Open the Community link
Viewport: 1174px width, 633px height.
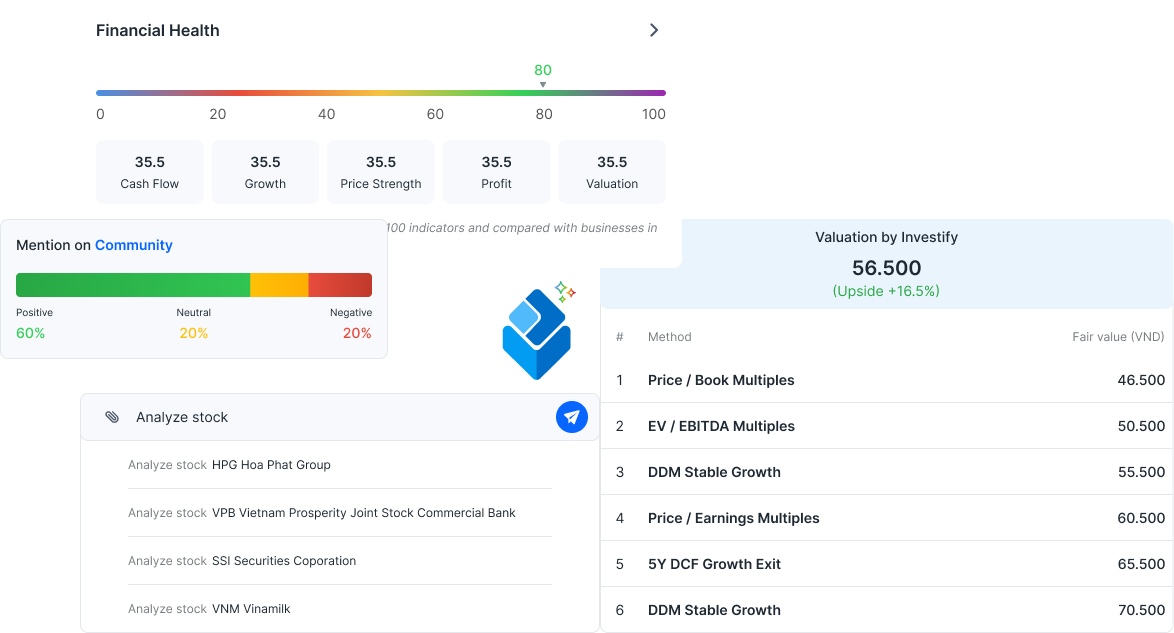[x=134, y=245]
